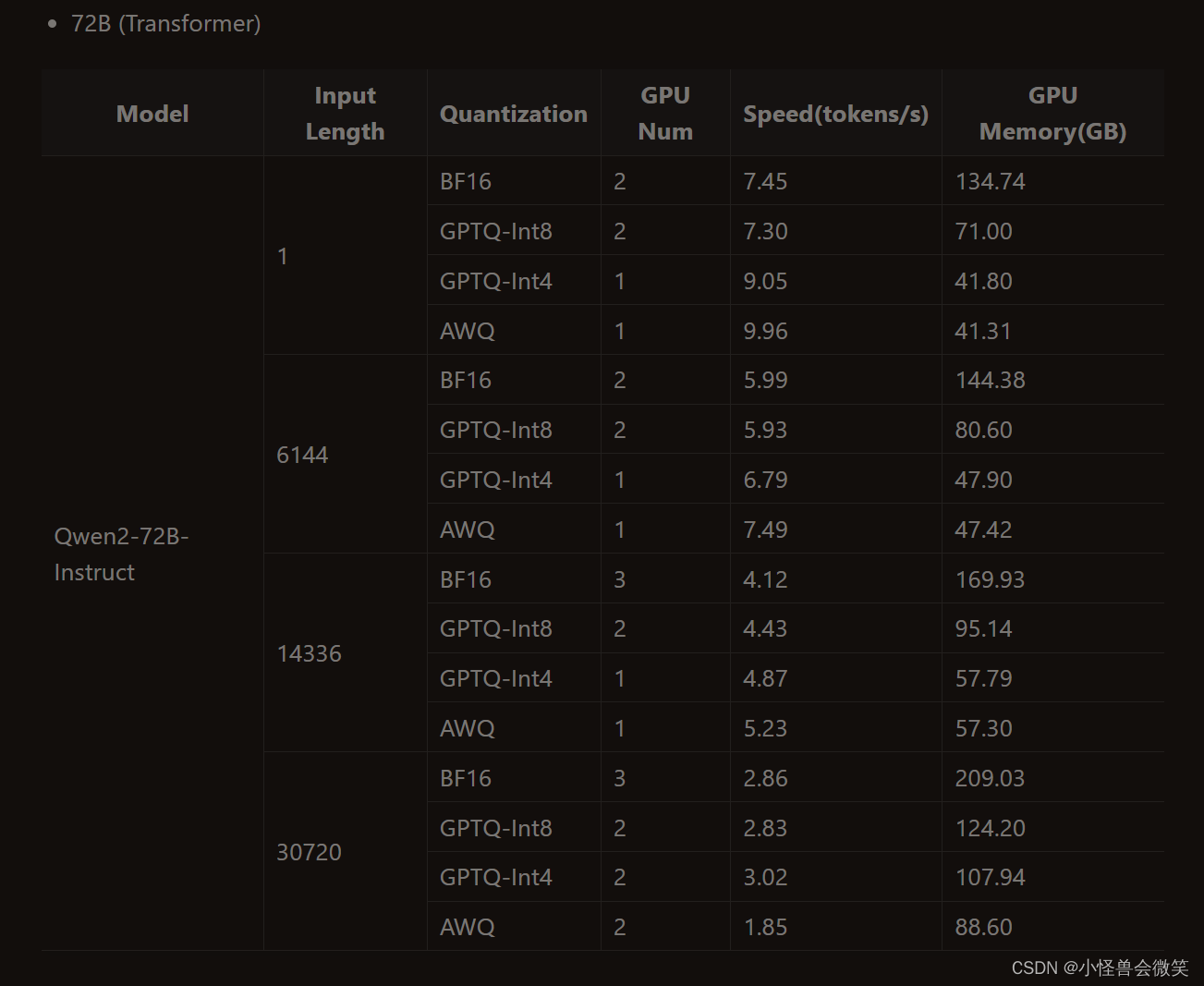Click the memory value 124.20

pyautogui.click(x=990, y=828)
